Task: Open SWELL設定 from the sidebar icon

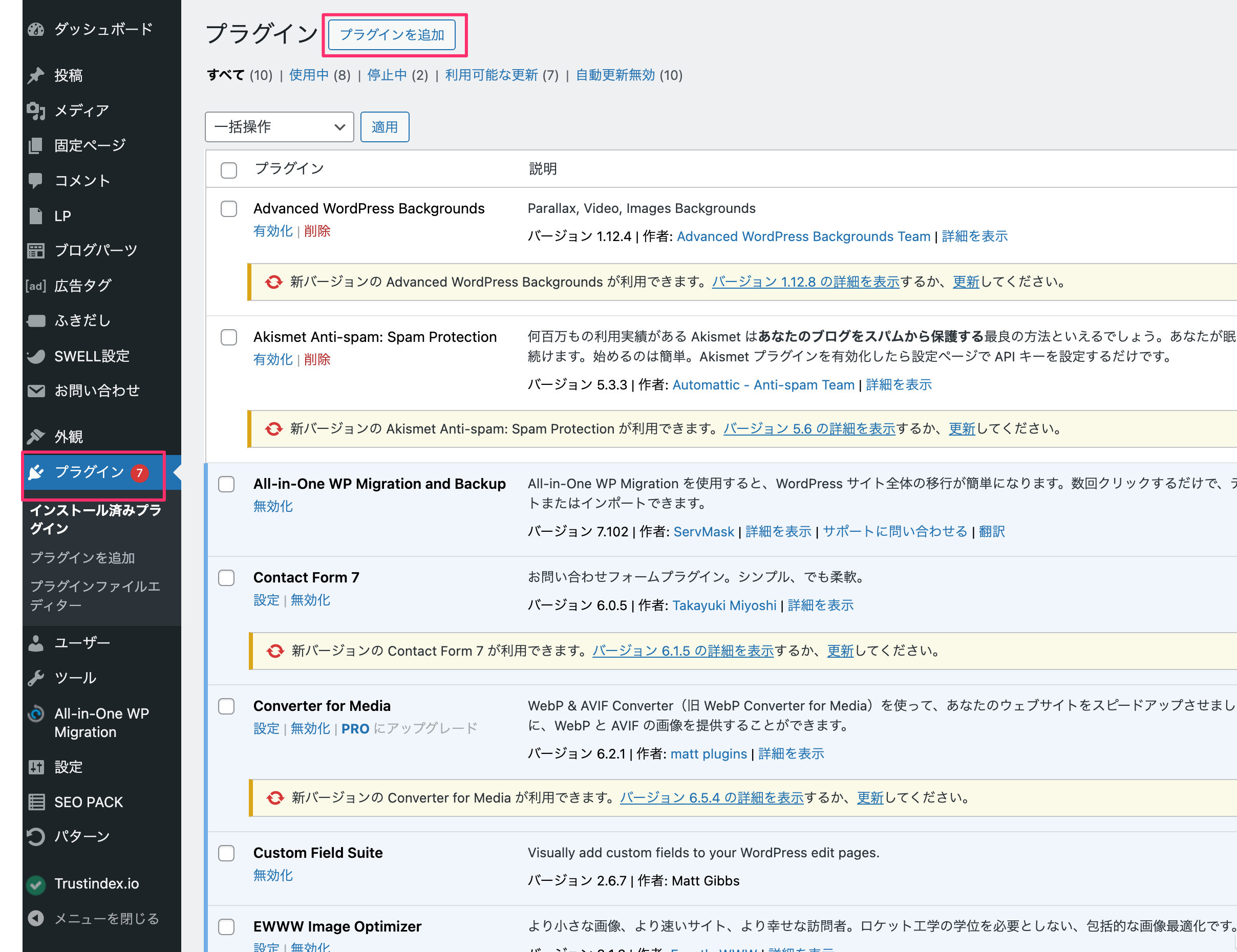Action: coord(36,356)
